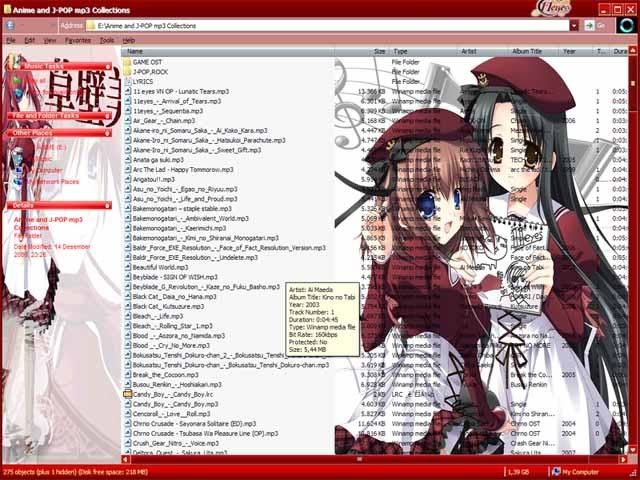
Task: Select Busou_Renkin_-_Hoshiakari.mp3
Action: (178, 384)
